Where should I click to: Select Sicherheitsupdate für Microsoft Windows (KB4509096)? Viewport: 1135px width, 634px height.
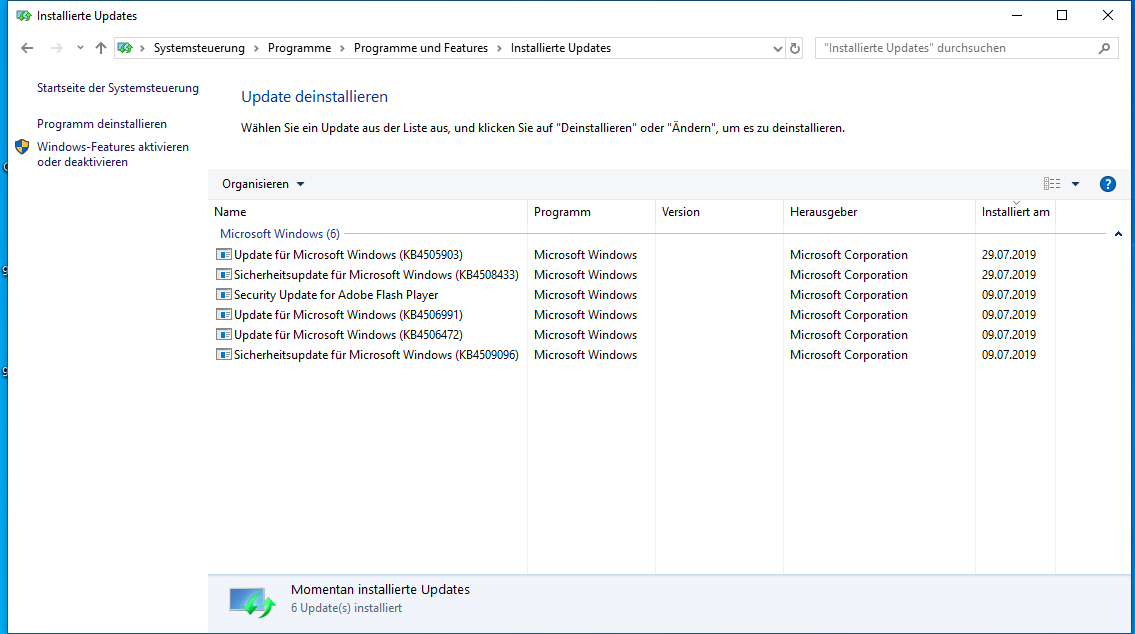click(x=376, y=355)
